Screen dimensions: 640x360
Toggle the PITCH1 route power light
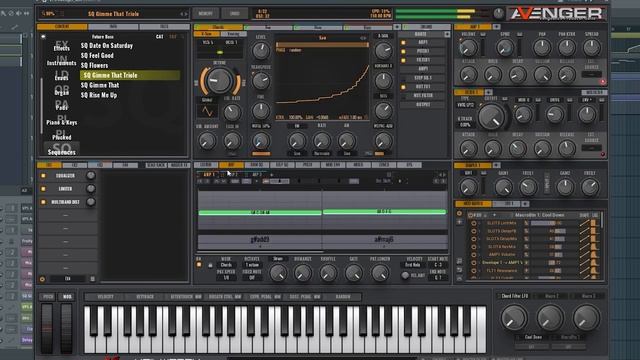(x=403, y=51)
